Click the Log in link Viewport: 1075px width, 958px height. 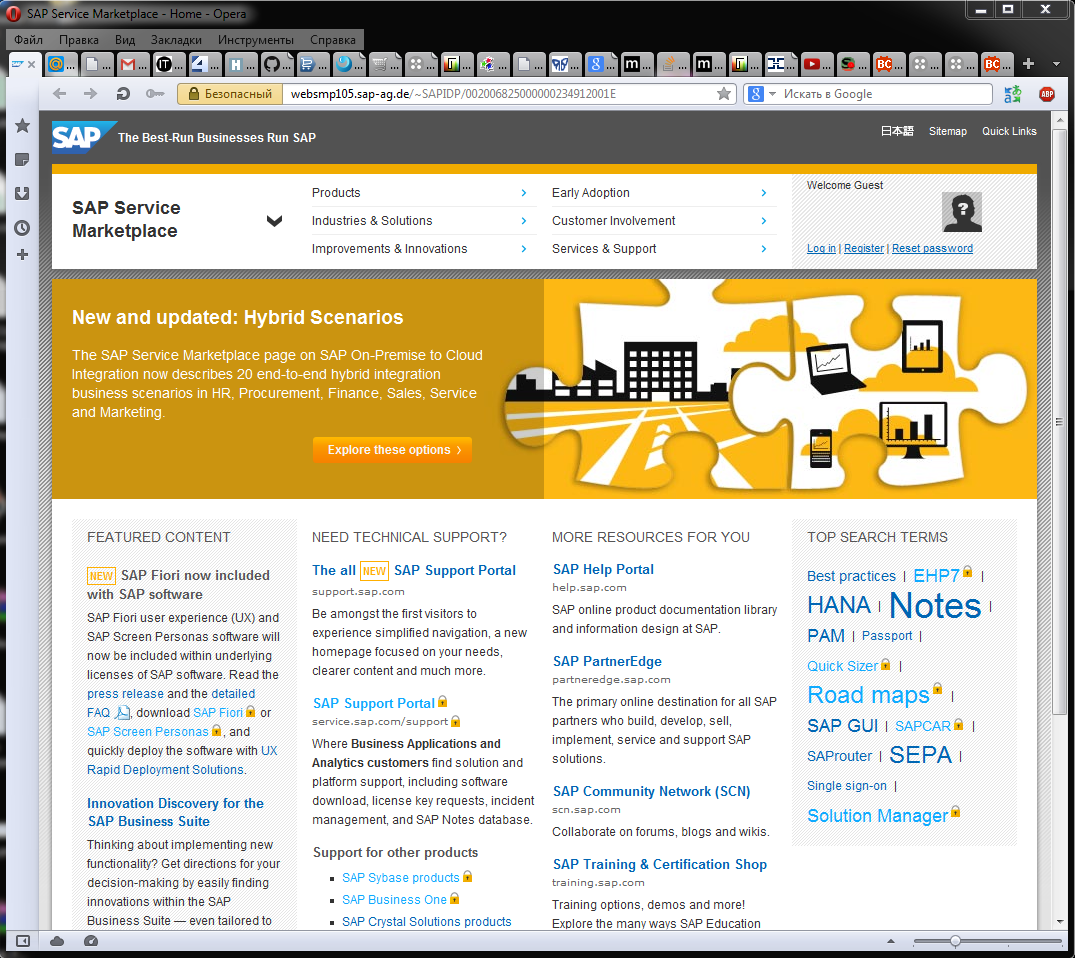821,248
